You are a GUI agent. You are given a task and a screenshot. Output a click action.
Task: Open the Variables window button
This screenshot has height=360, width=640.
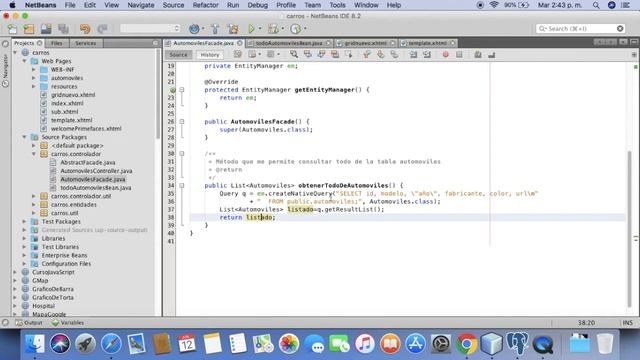[x=68, y=322]
